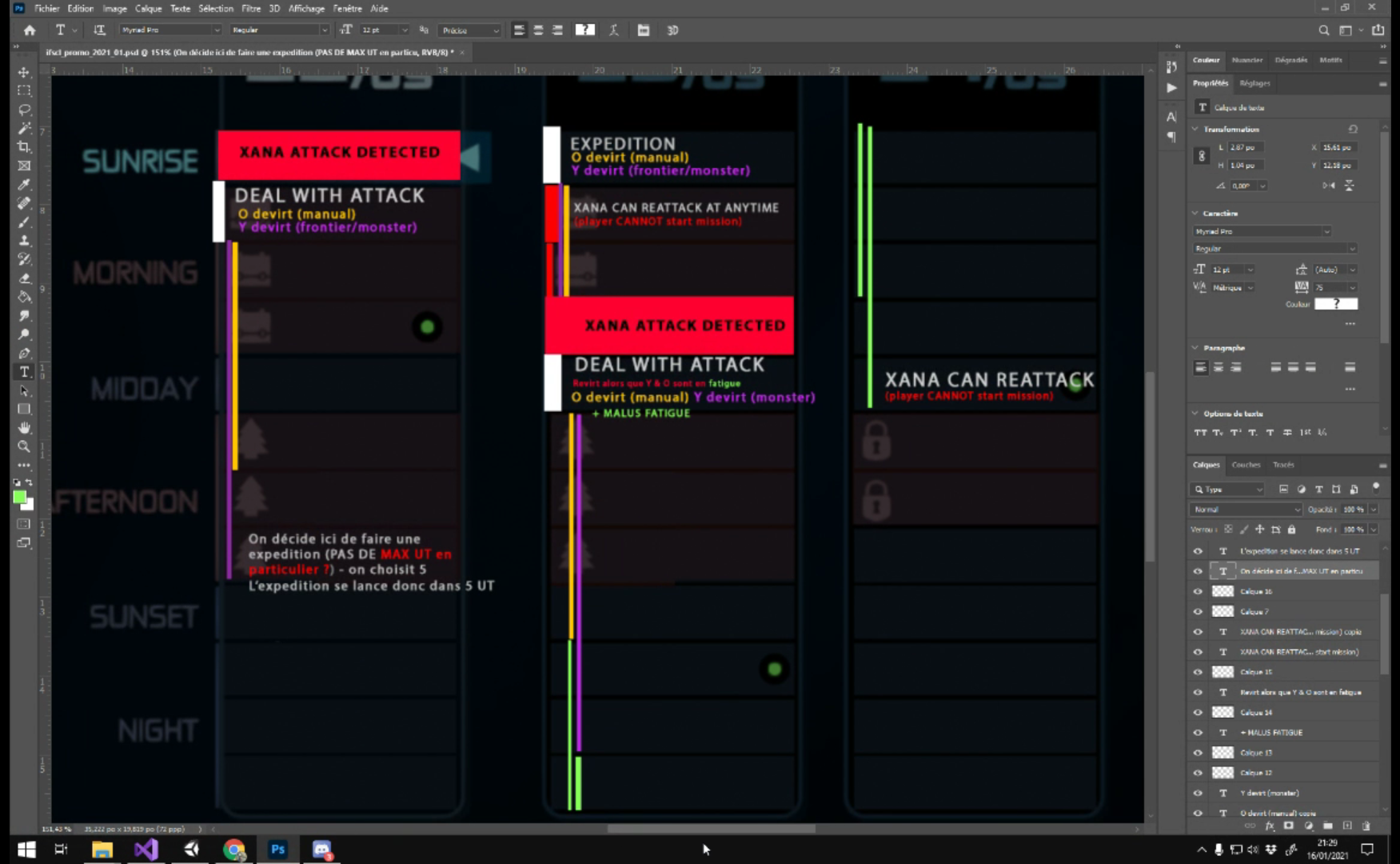The height and width of the screenshot is (864, 1400).
Task: Switch to the Couches tab
Action: pos(1246,465)
